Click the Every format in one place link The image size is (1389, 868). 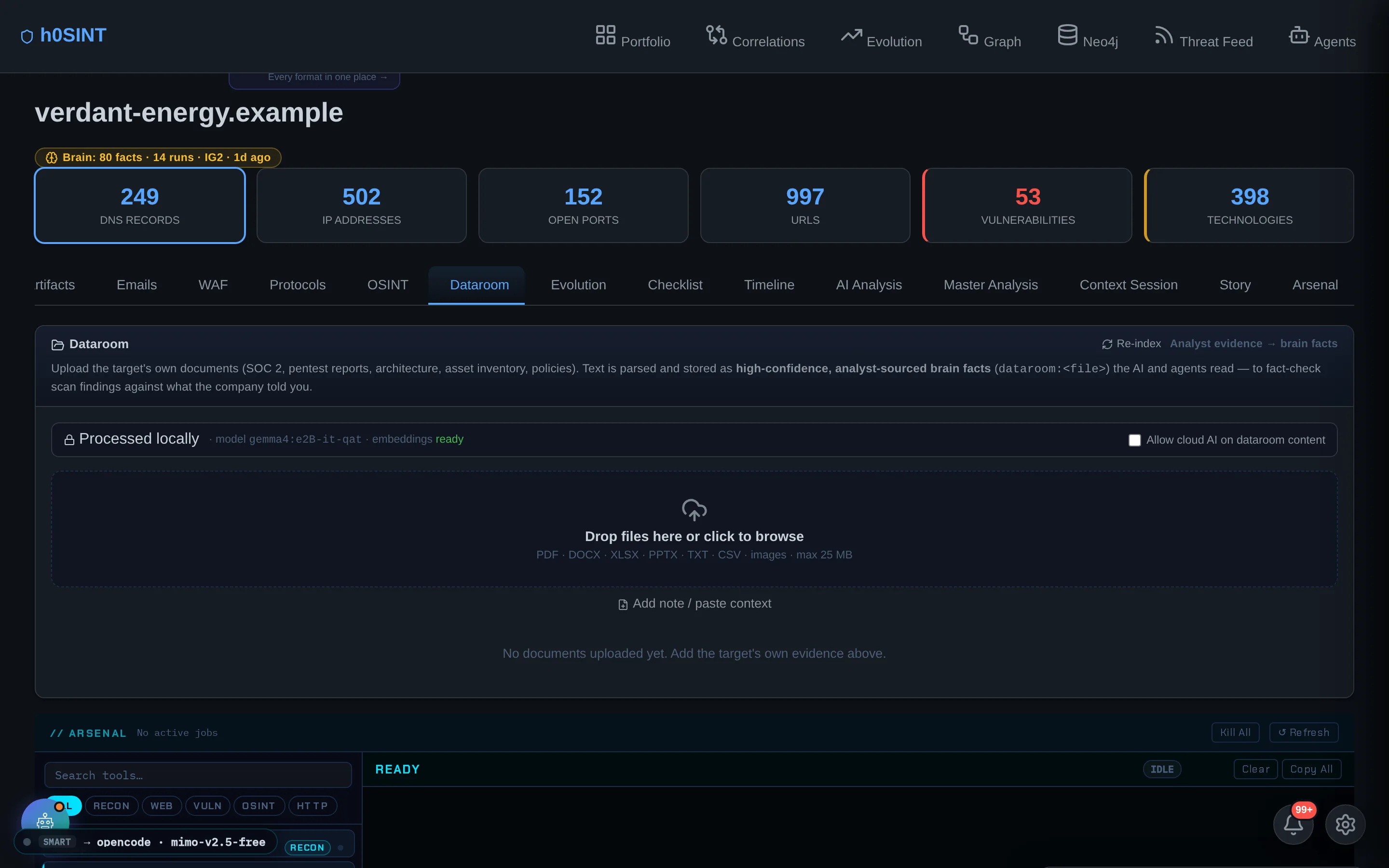pos(327,77)
